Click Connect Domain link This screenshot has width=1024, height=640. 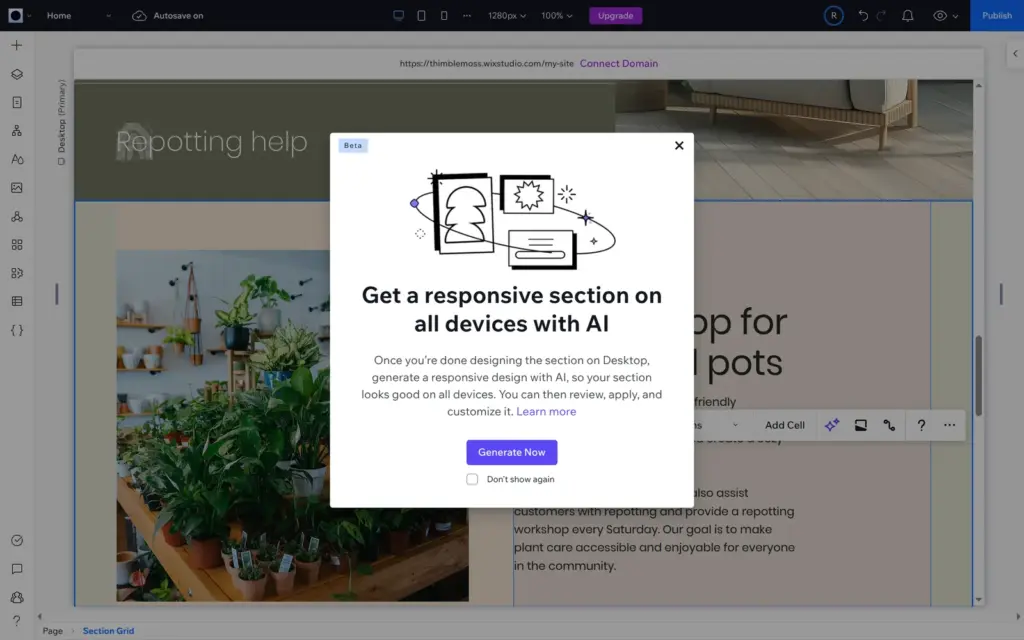tap(618, 63)
